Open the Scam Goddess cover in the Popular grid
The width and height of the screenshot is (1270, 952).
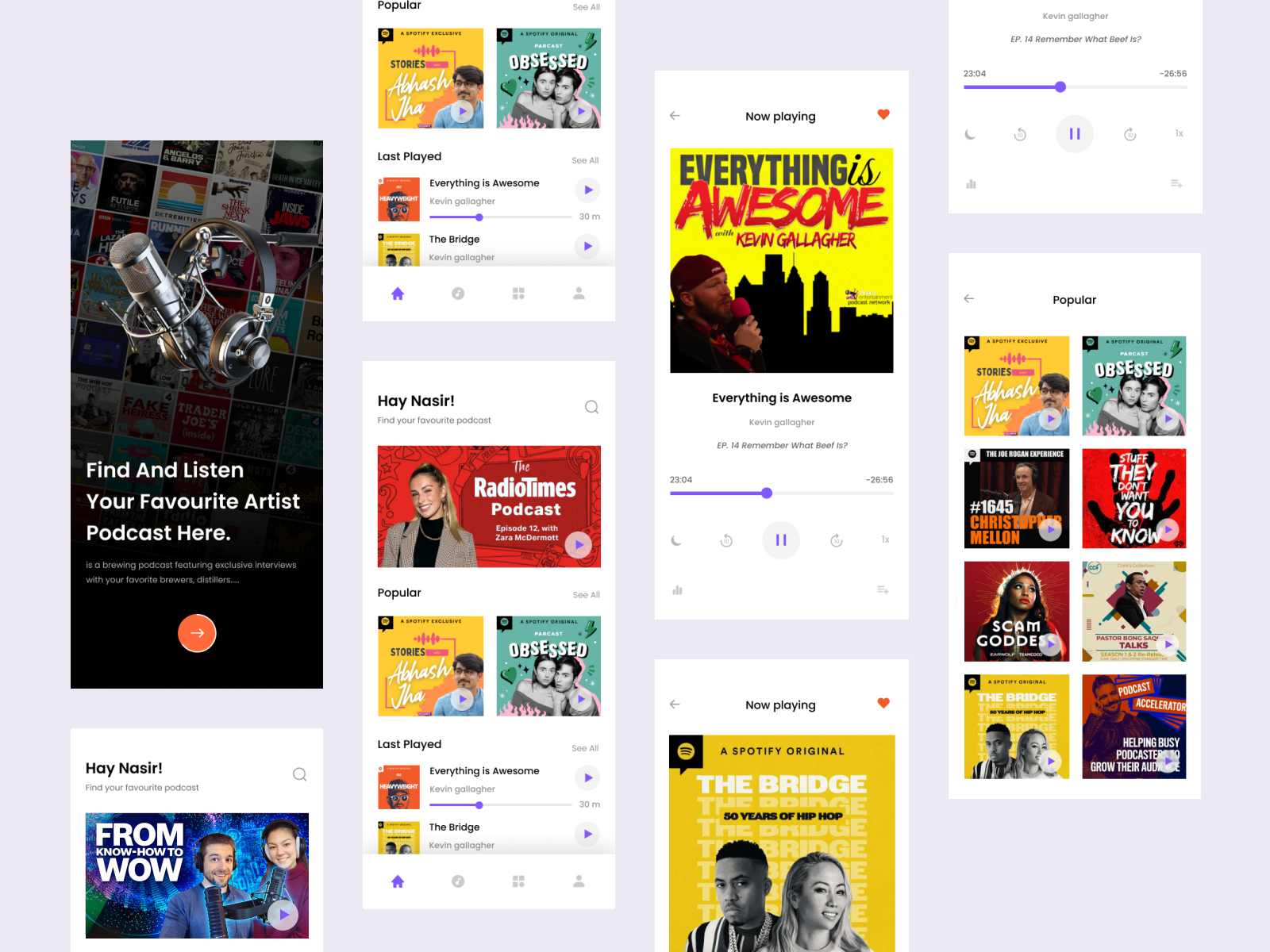(1017, 612)
